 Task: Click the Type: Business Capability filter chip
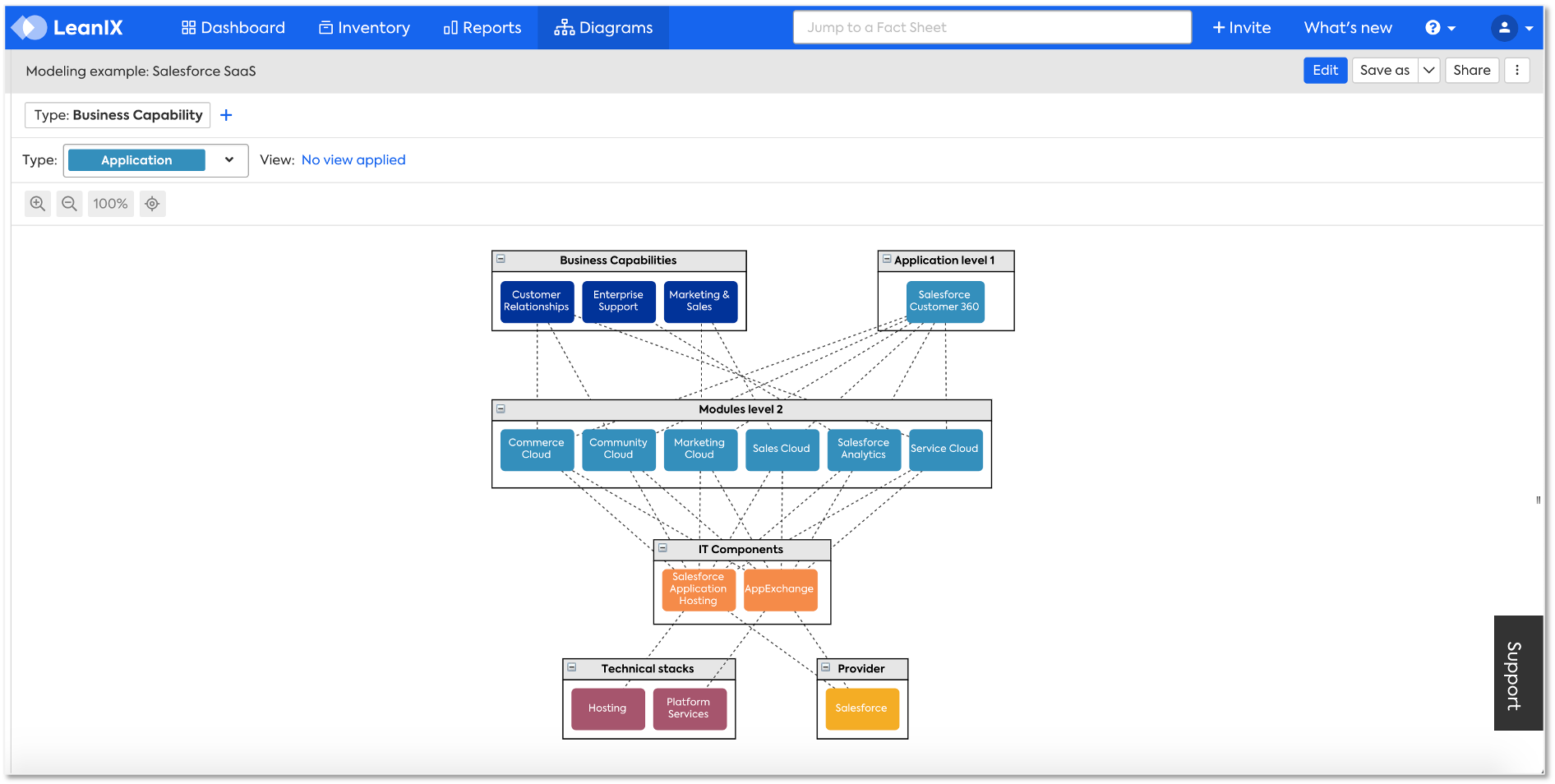[x=118, y=115]
